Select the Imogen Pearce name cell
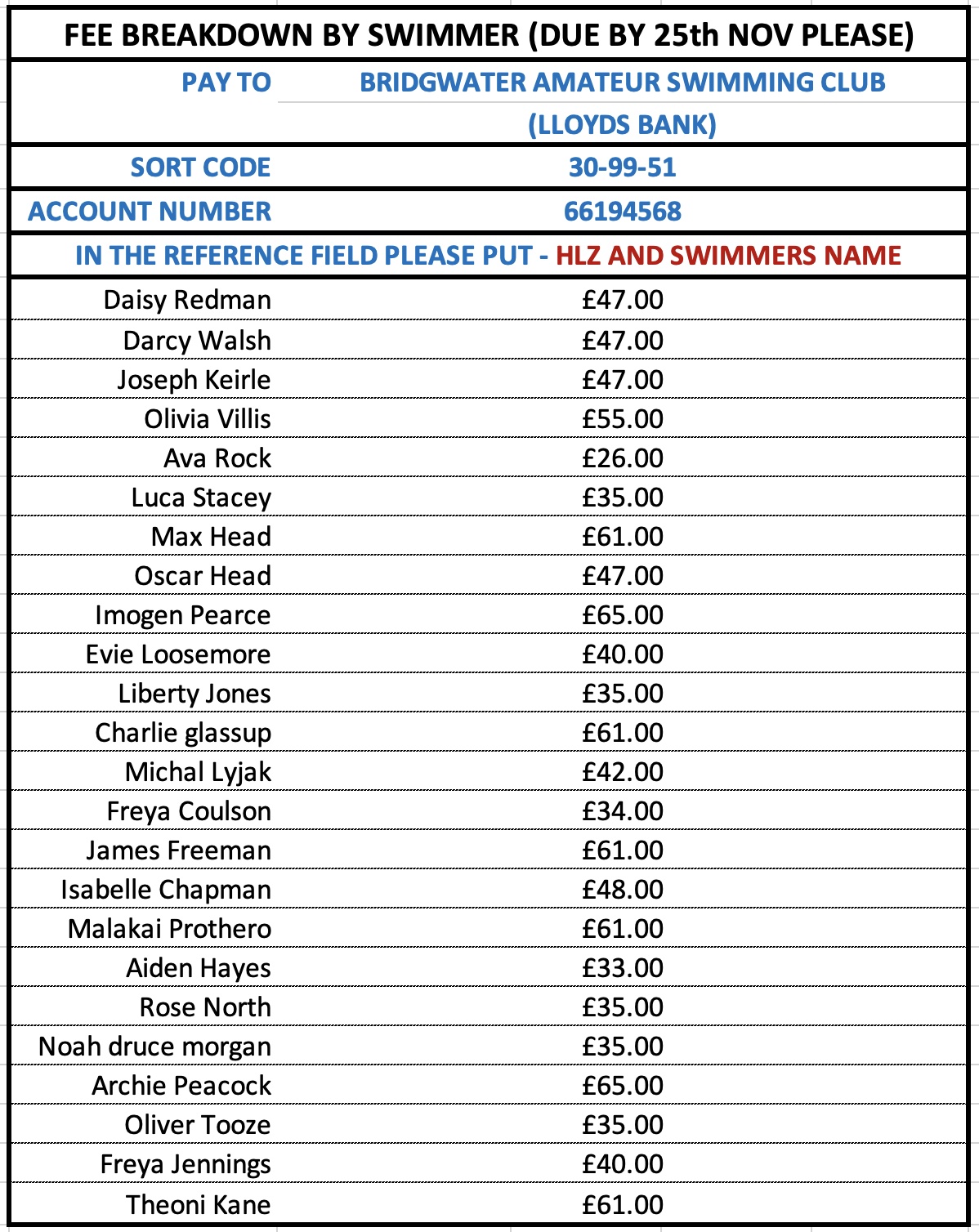The image size is (979, 1232). tap(182, 615)
